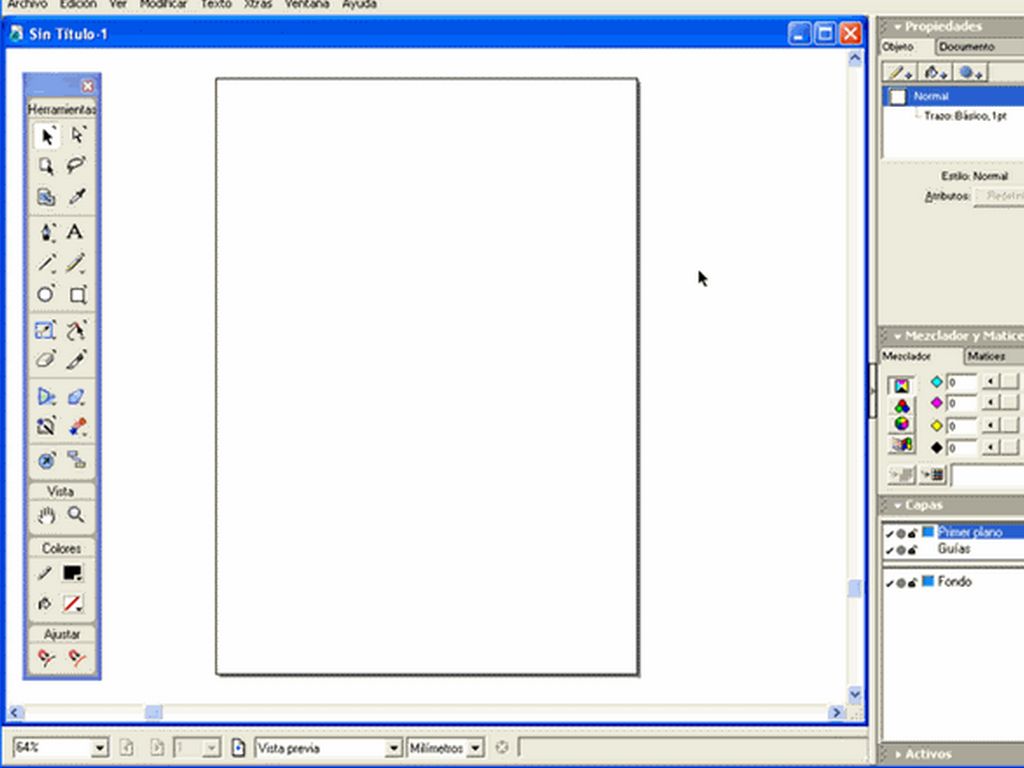
Task: Activate the Hand tool under Vista
Action: point(46,516)
